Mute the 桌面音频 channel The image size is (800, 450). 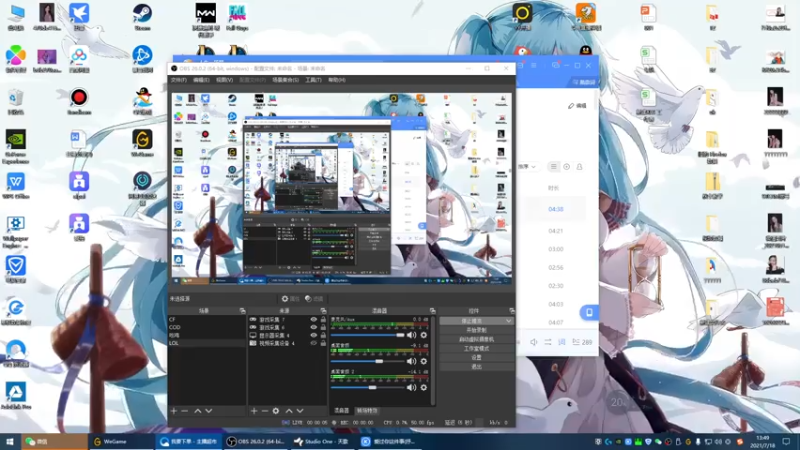click(411, 361)
